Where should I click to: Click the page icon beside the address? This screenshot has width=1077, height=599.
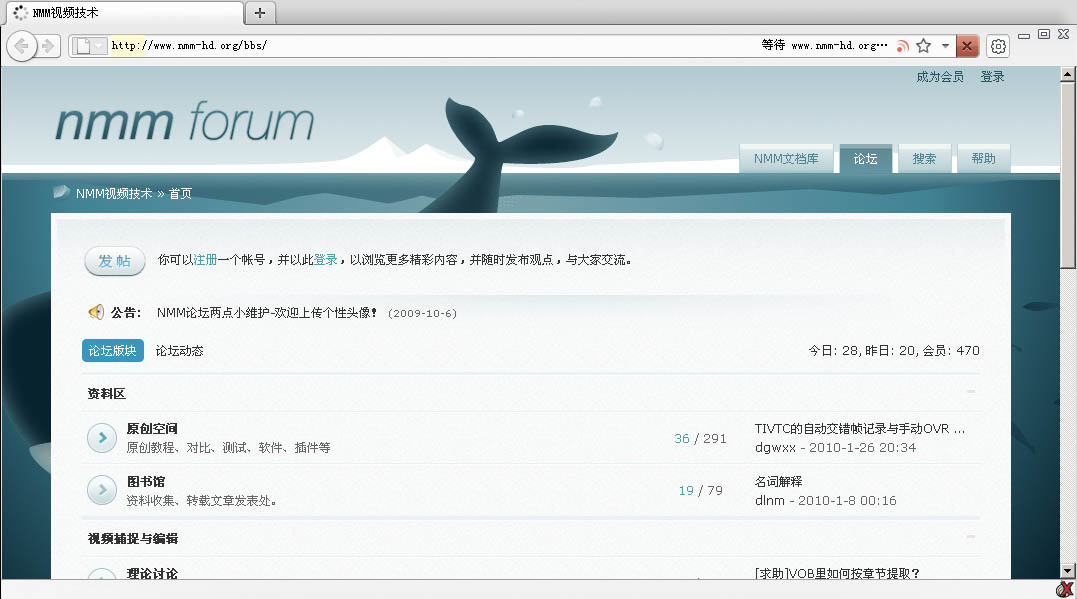click(83, 46)
